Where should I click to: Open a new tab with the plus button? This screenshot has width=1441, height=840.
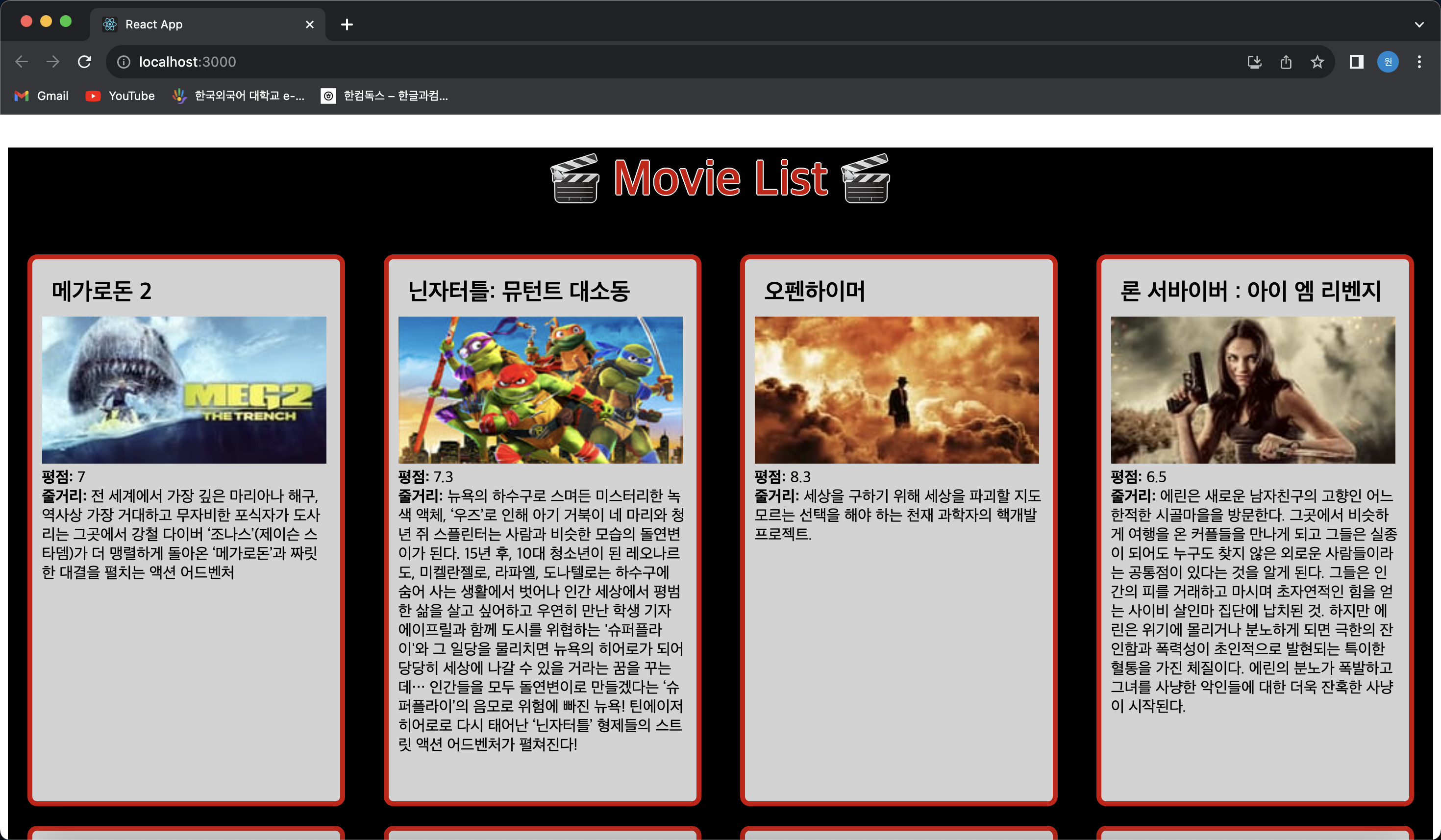pyautogui.click(x=347, y=25)
